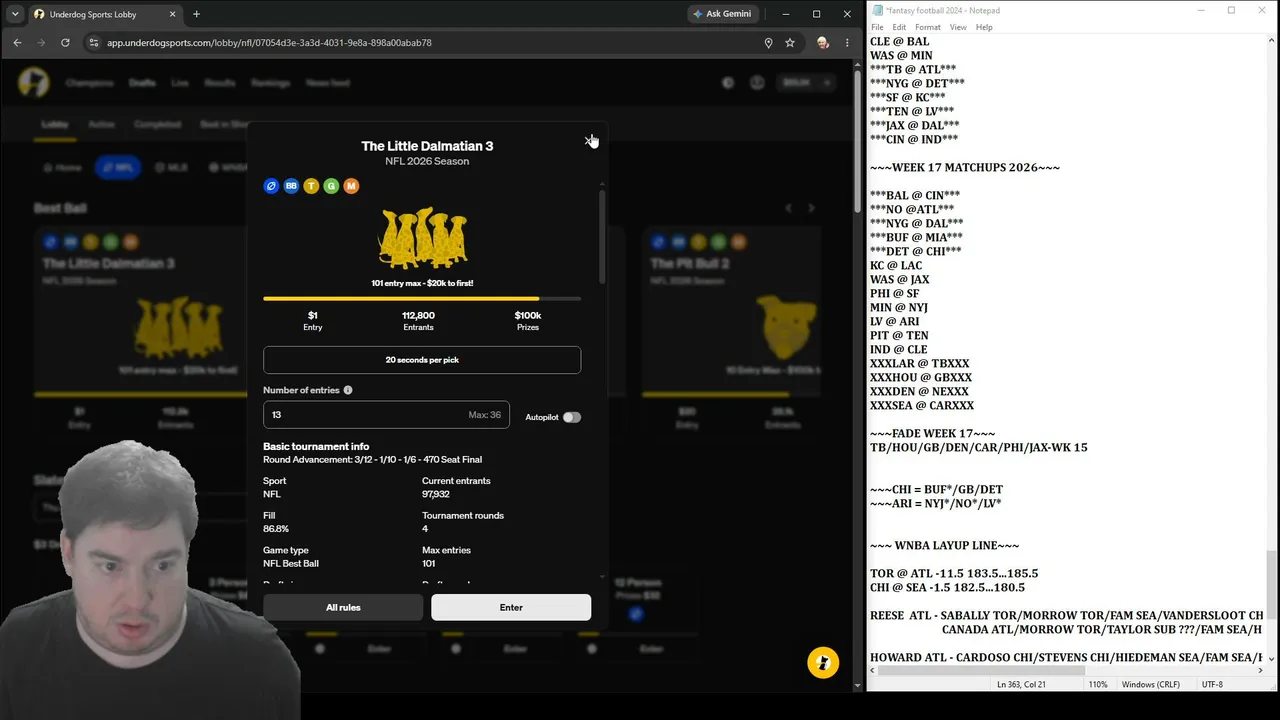Open All rules for the tournament
Viewport: 1280px width, 720px height.
343,607
